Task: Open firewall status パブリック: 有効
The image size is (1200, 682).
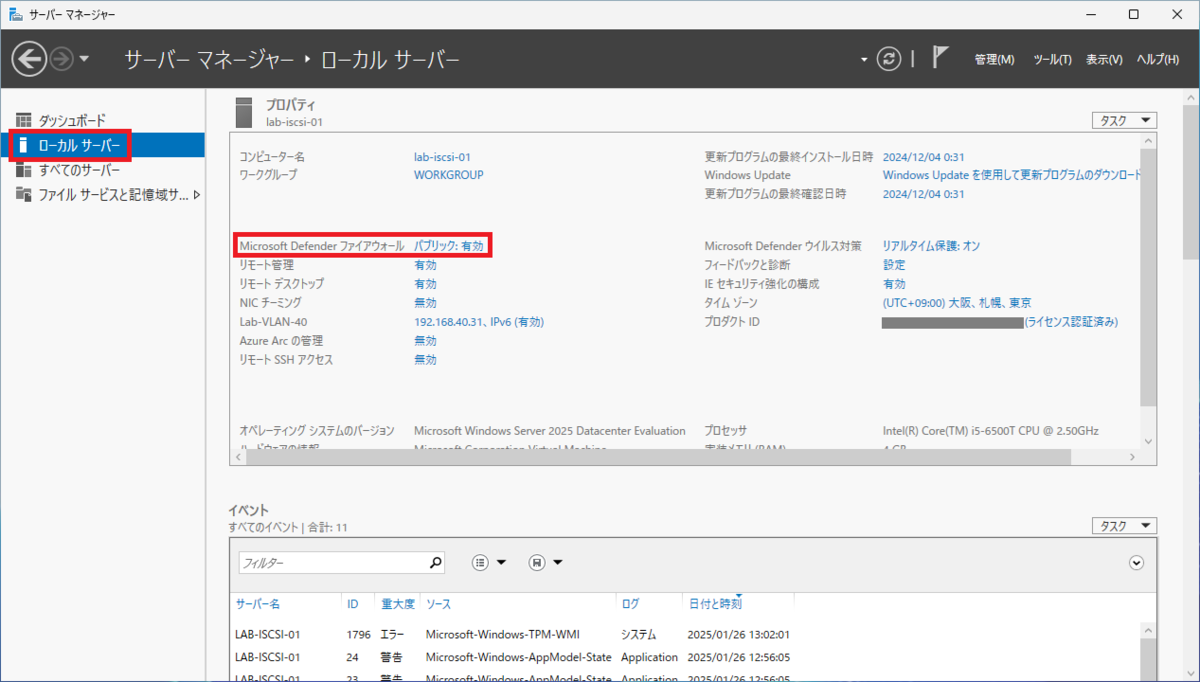Action: (449, 246)
